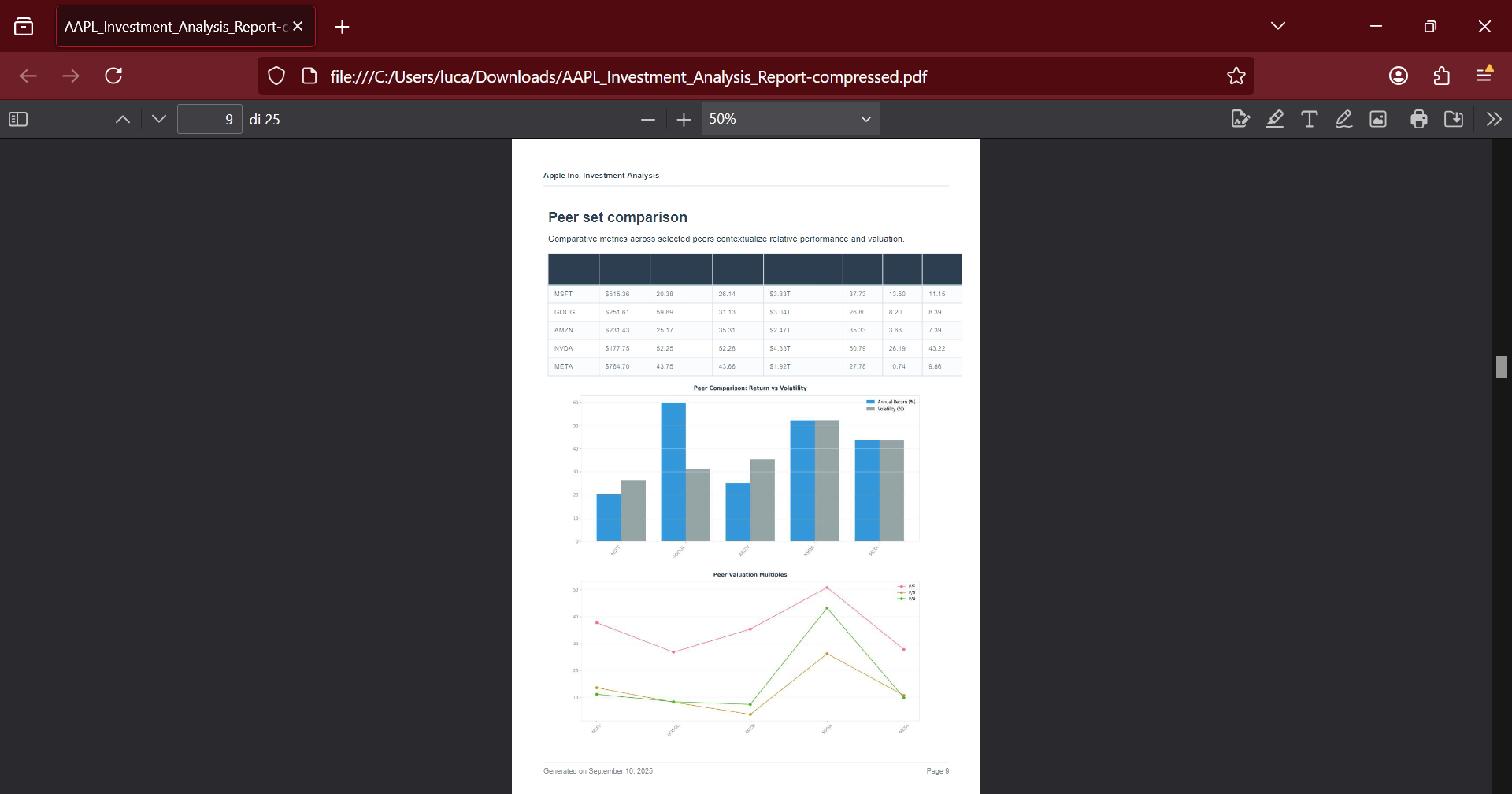Open the 50% zoom level dropdown
The height and width of the screenshot is (794, 1512).
pyautogui.click(x=791, y=119)
